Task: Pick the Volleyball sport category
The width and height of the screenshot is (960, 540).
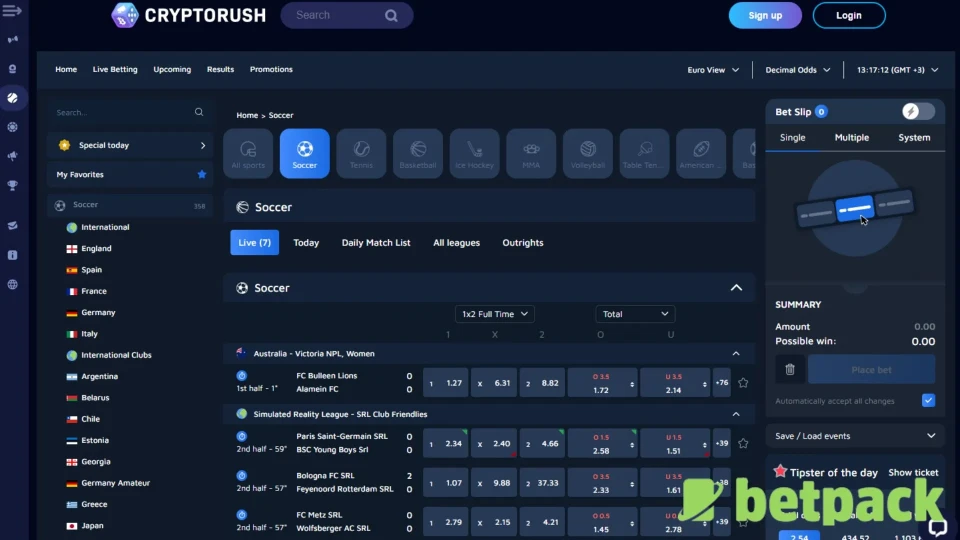Action: tap(588, 153)
